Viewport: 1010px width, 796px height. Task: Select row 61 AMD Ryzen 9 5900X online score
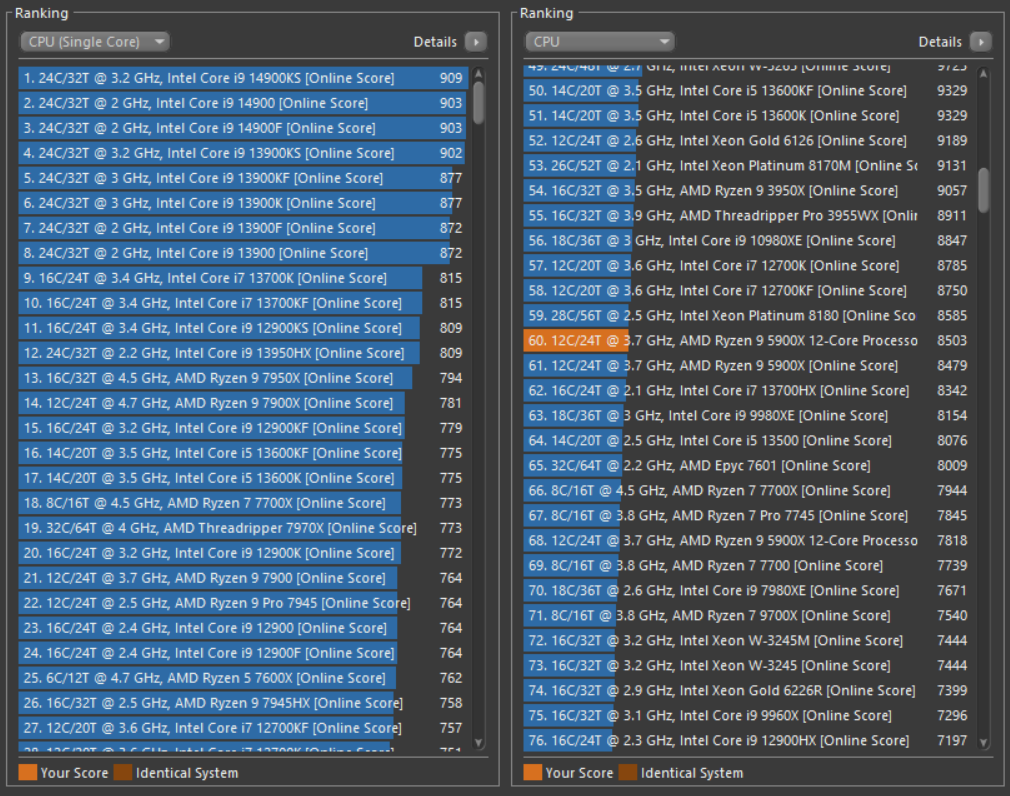748,366
